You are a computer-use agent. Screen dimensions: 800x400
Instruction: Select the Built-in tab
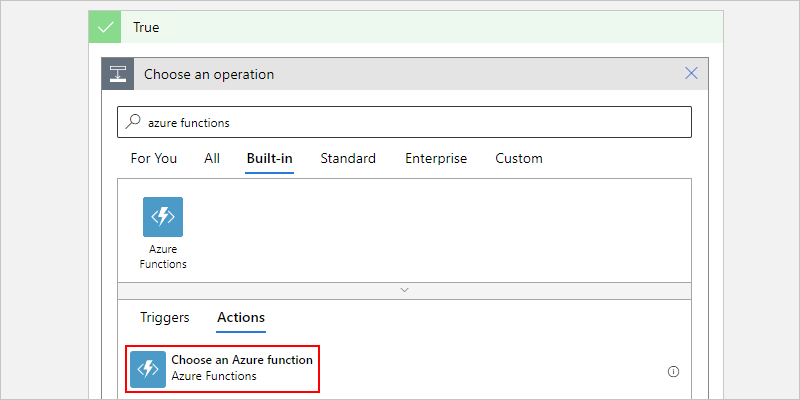point(270,158)
